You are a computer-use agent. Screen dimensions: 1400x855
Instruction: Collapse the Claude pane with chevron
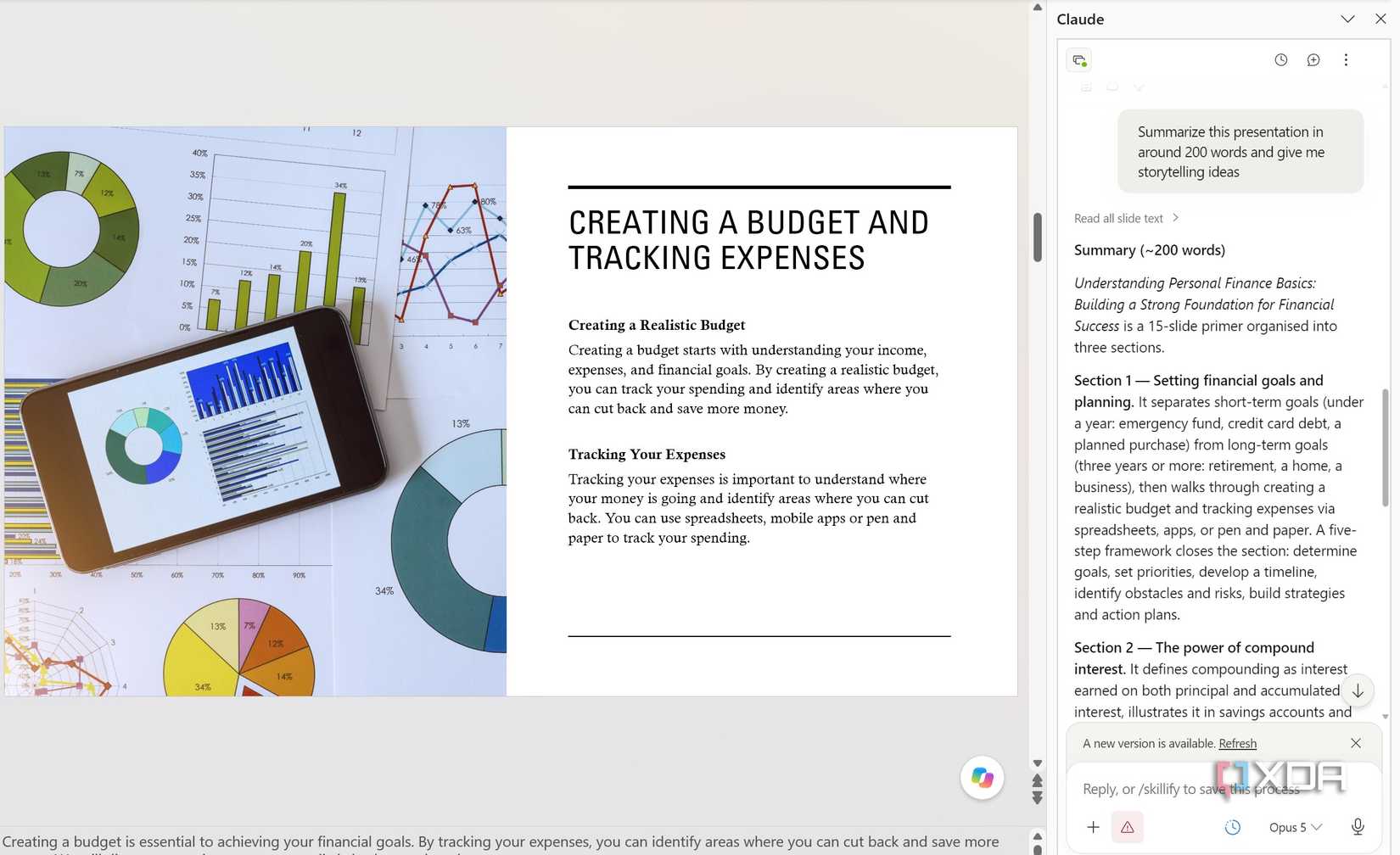point(1347,19)
